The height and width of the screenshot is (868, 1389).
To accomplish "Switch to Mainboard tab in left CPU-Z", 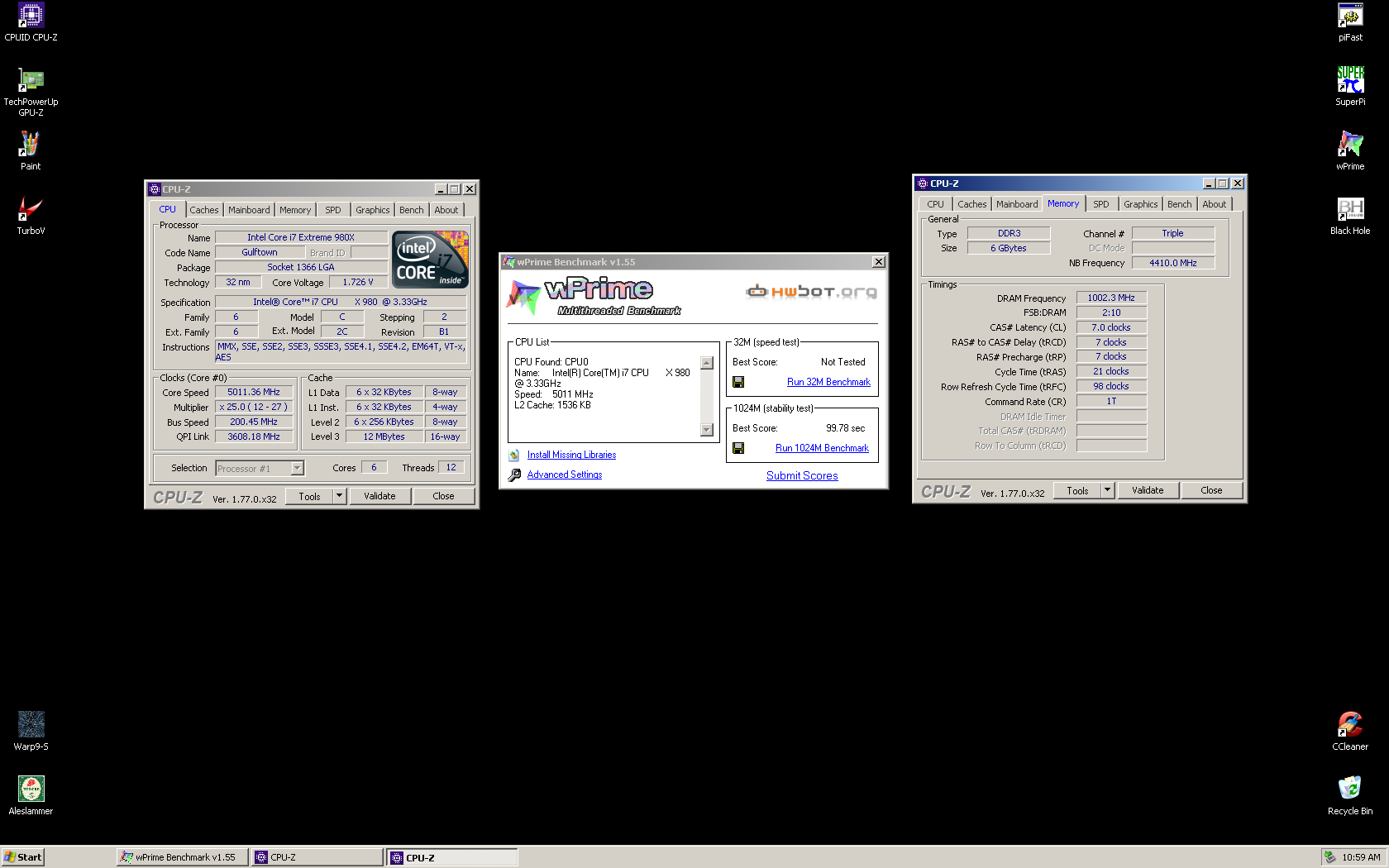I will coord(249,210).
